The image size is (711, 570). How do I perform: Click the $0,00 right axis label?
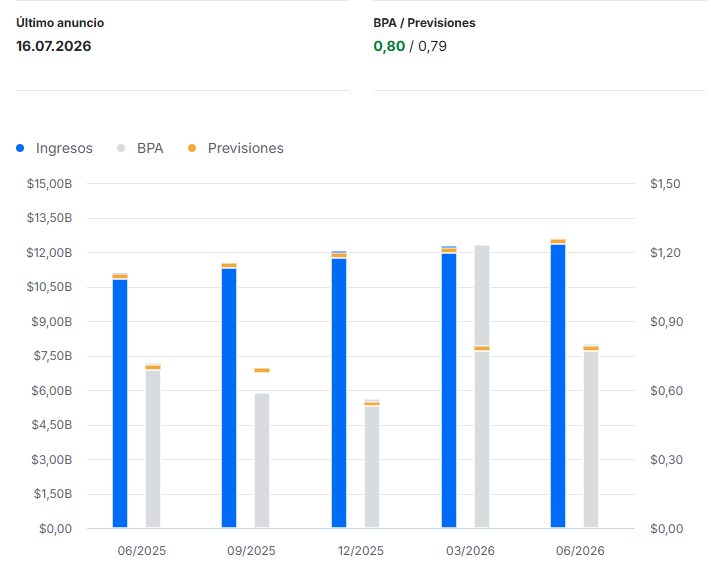pos(666,529)
